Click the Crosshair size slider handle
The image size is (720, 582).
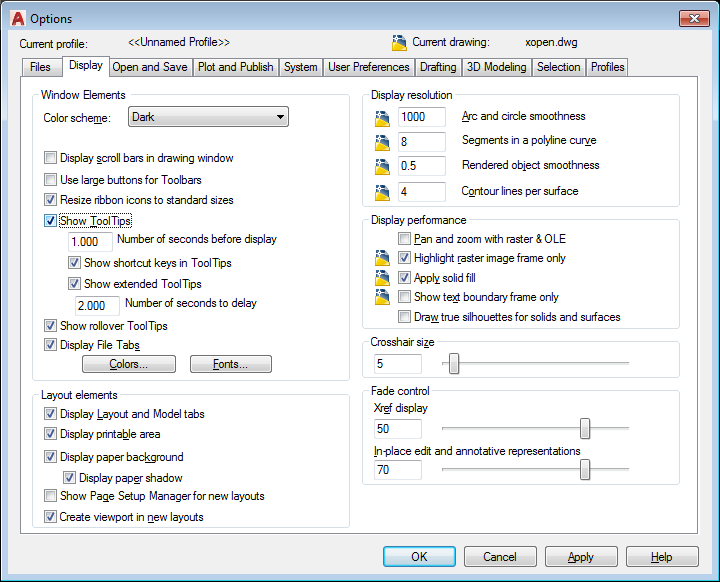(454, 364)
